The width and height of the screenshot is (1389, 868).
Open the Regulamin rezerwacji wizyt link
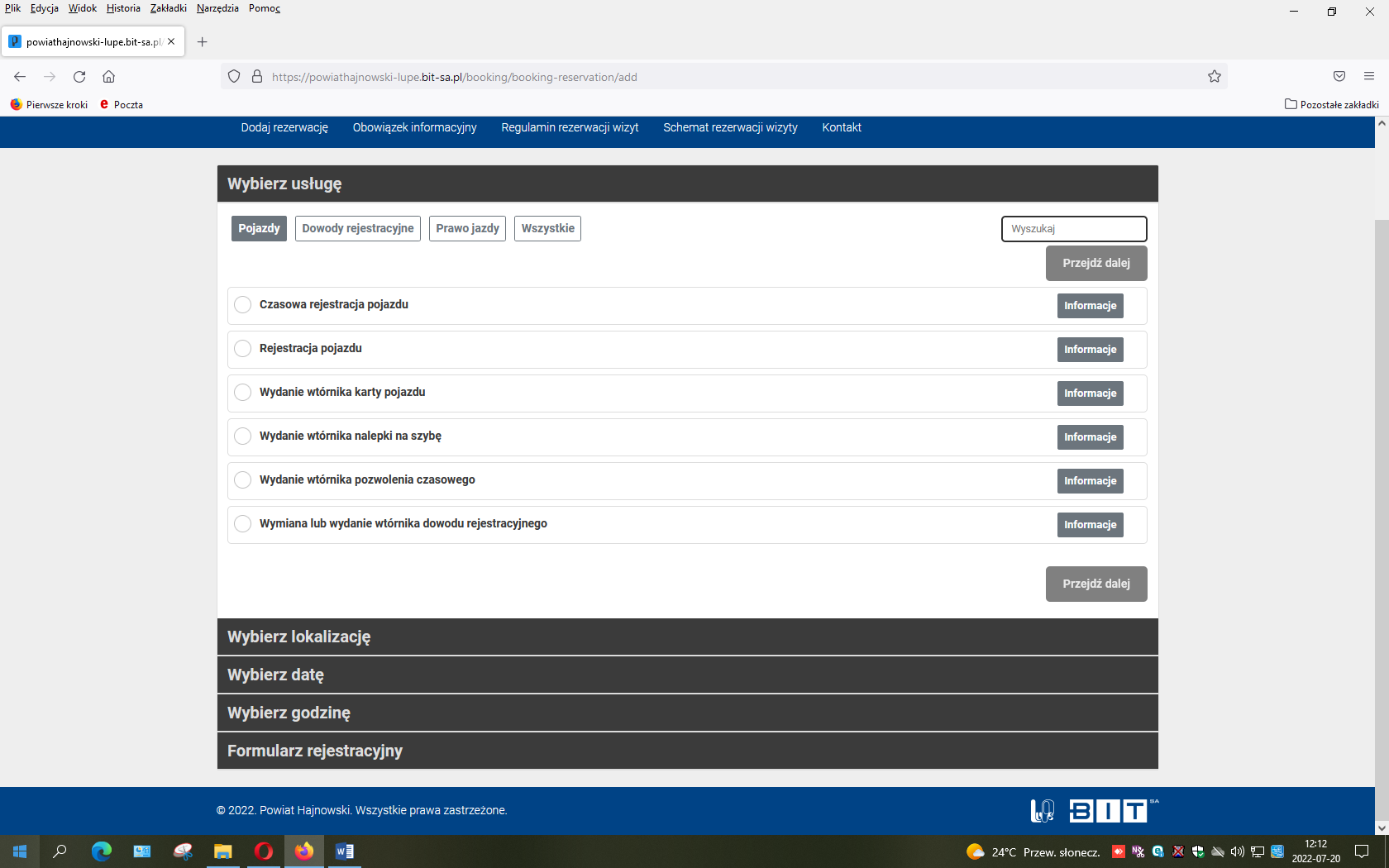click(x=570, y=127)
